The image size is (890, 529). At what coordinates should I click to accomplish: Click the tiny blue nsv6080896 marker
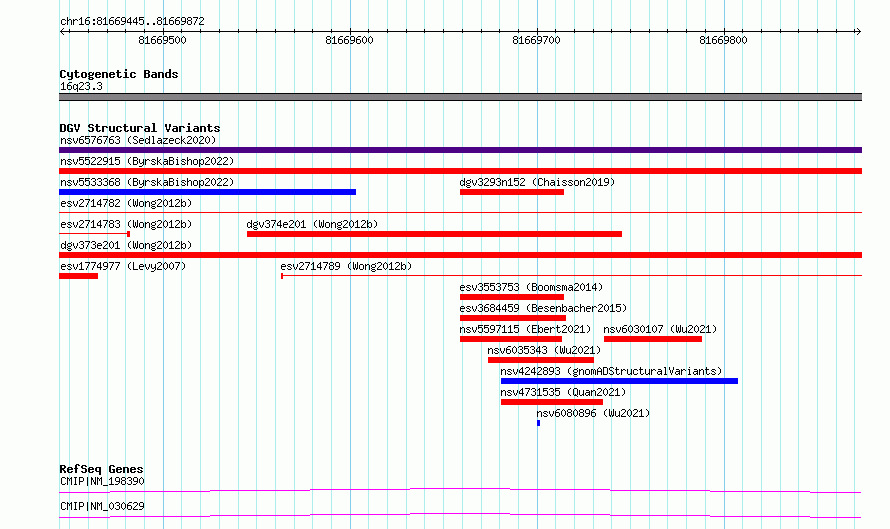pyautogui.click(x=539, y=423)
